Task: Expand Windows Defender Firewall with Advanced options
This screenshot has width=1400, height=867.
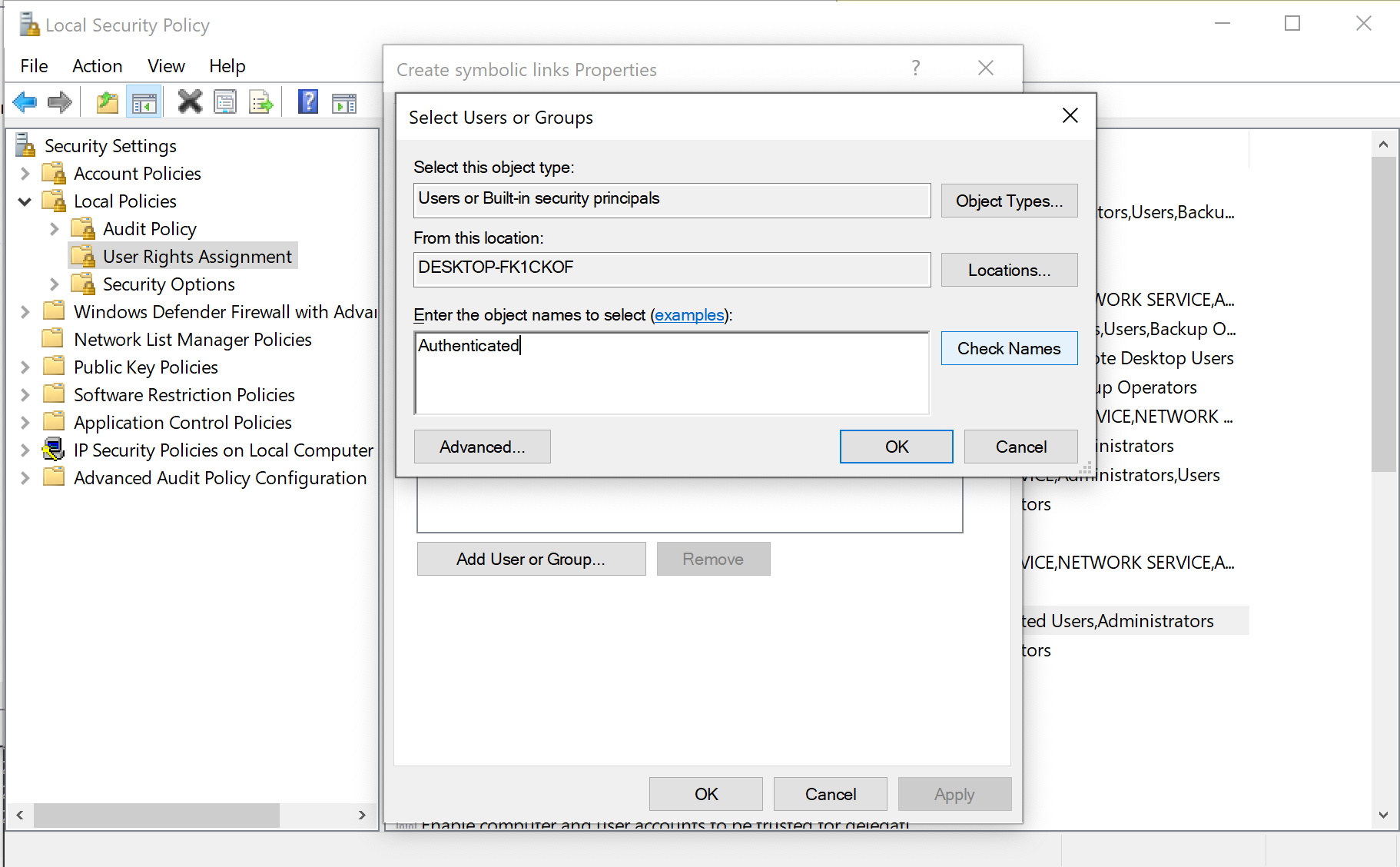Action: click(25, 311)
